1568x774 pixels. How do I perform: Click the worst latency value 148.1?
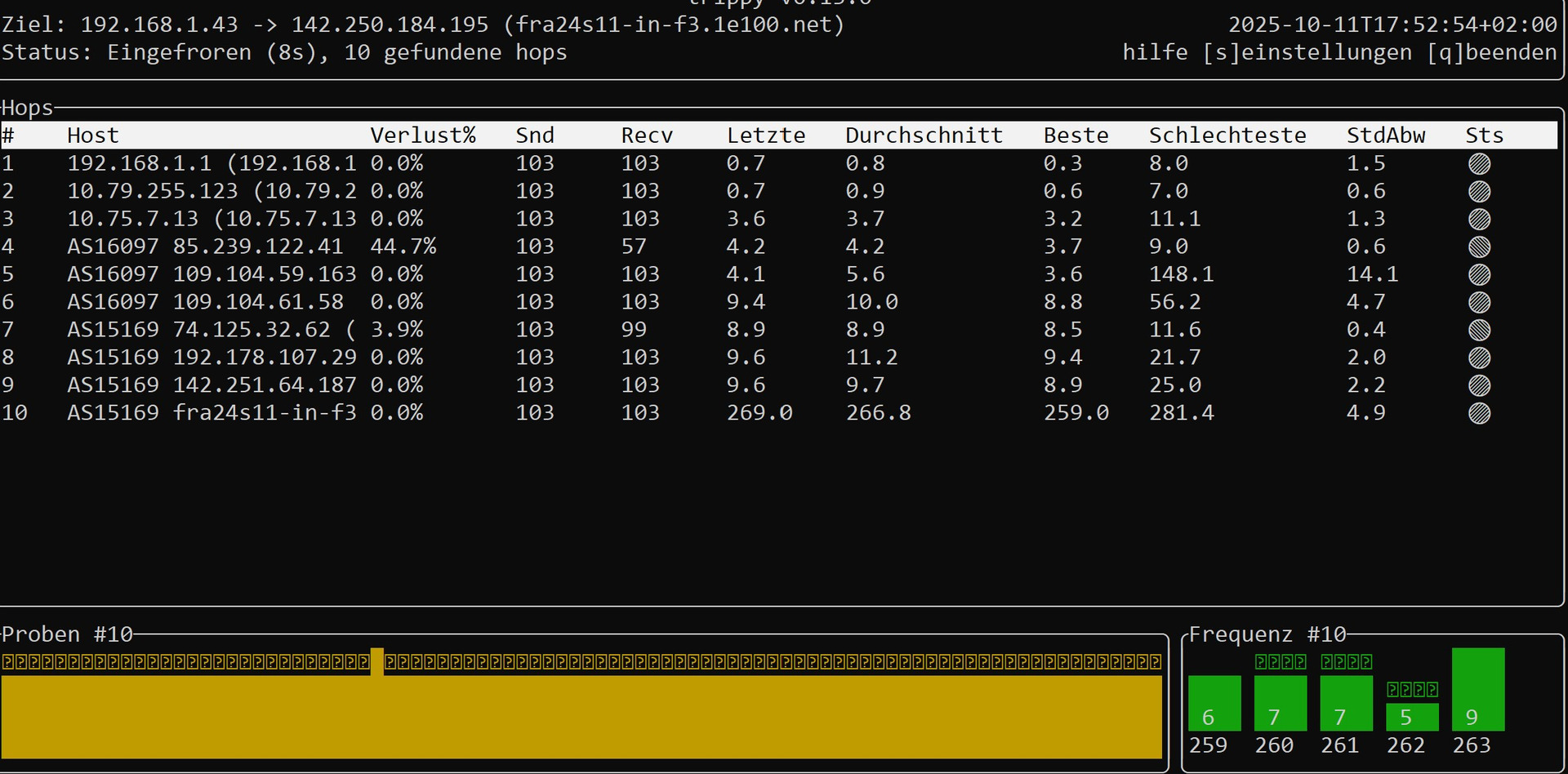[1182, 274]
